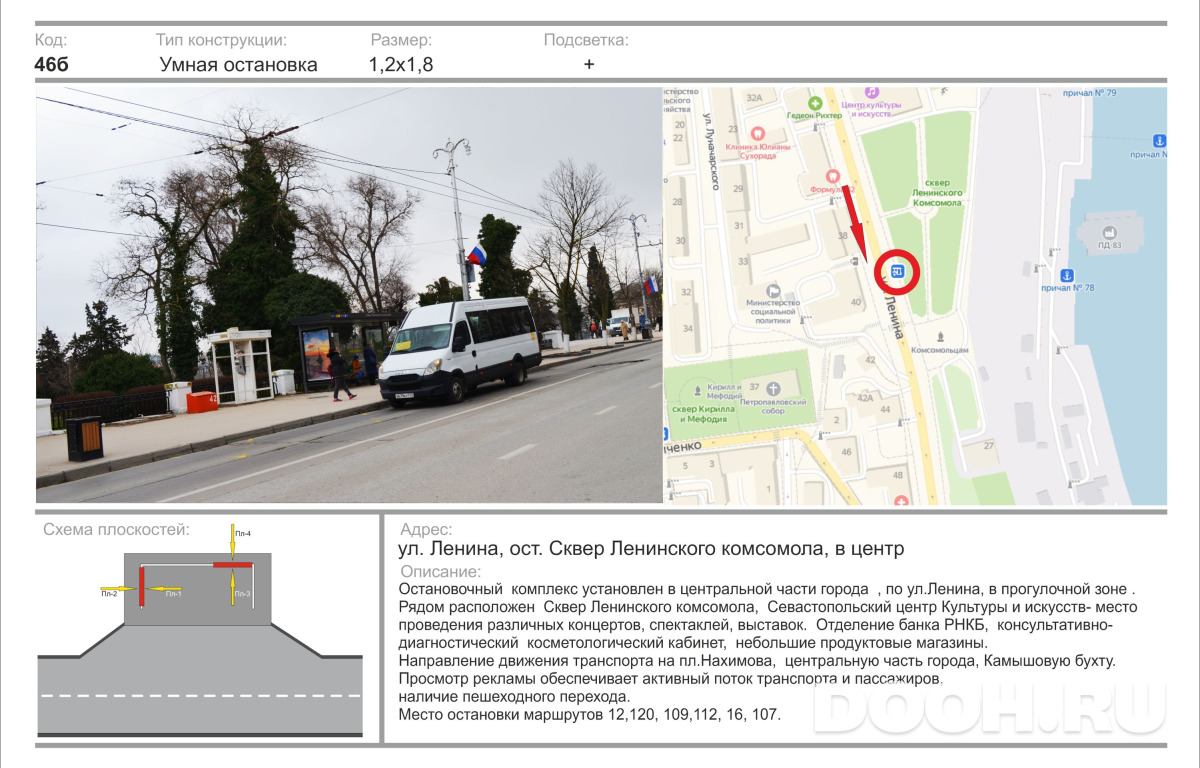
Task: Open the street photo of the bus stop
Action: click(x=349, y=295)
